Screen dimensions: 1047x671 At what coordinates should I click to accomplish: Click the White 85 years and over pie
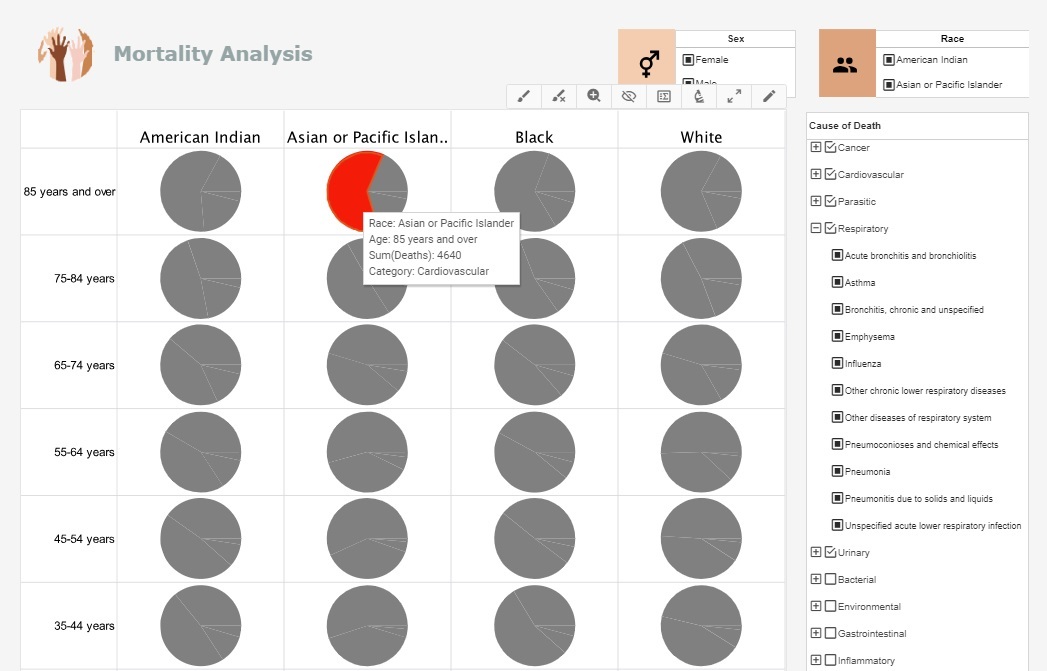pyautogui.click(x=701, y=192)
